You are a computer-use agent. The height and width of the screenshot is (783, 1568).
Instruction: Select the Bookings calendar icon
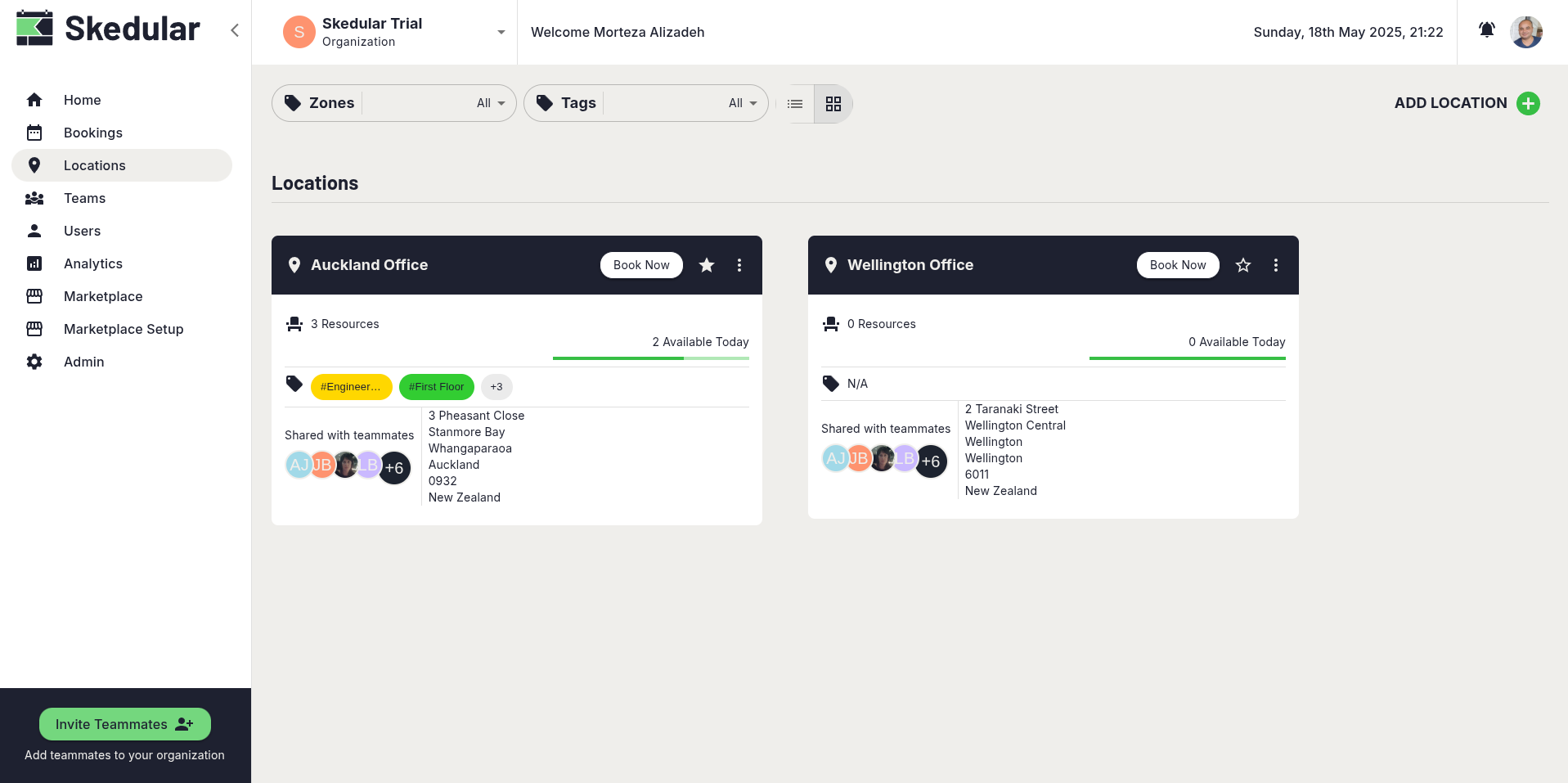34,132
